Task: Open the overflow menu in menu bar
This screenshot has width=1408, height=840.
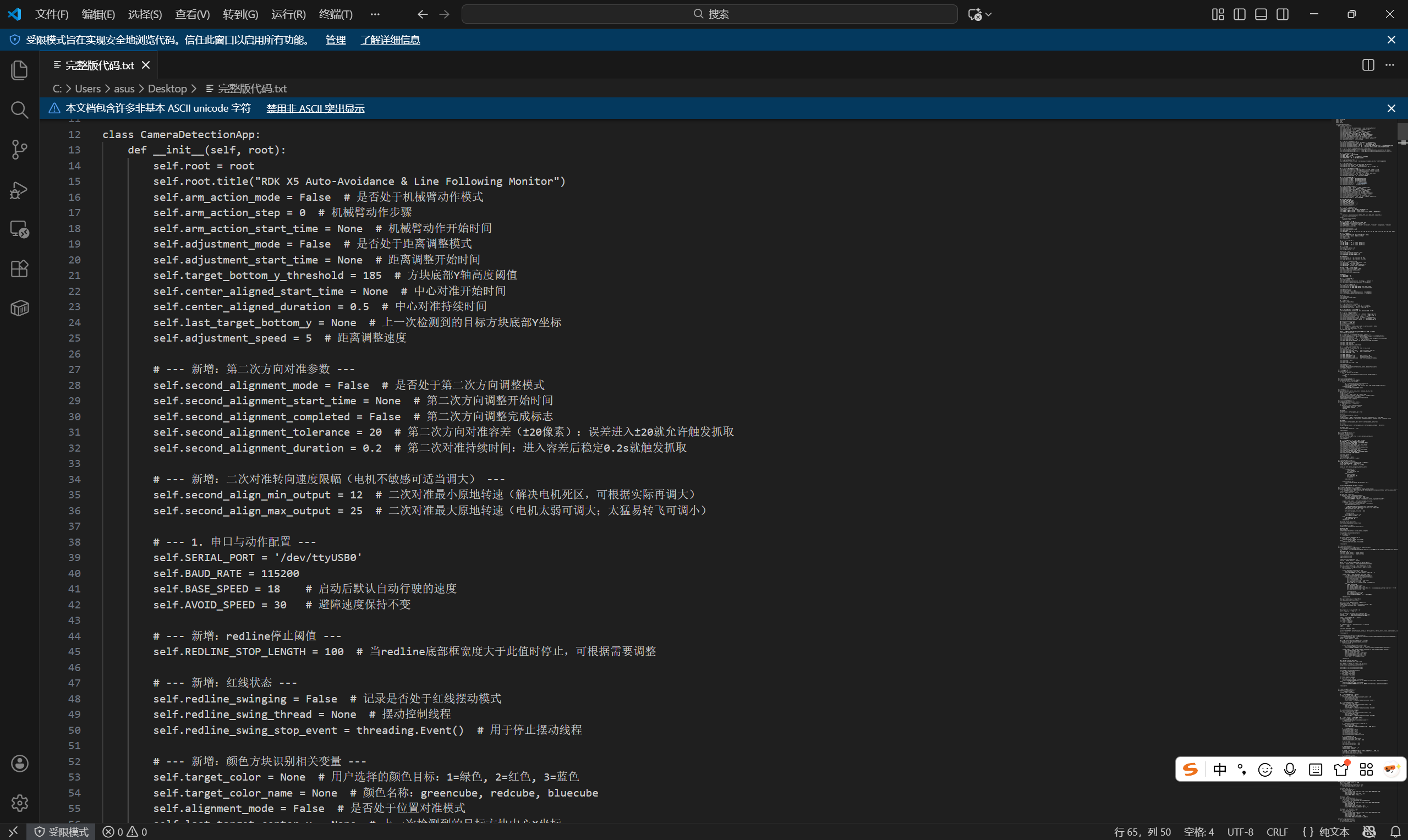Action: pos(375,14)
